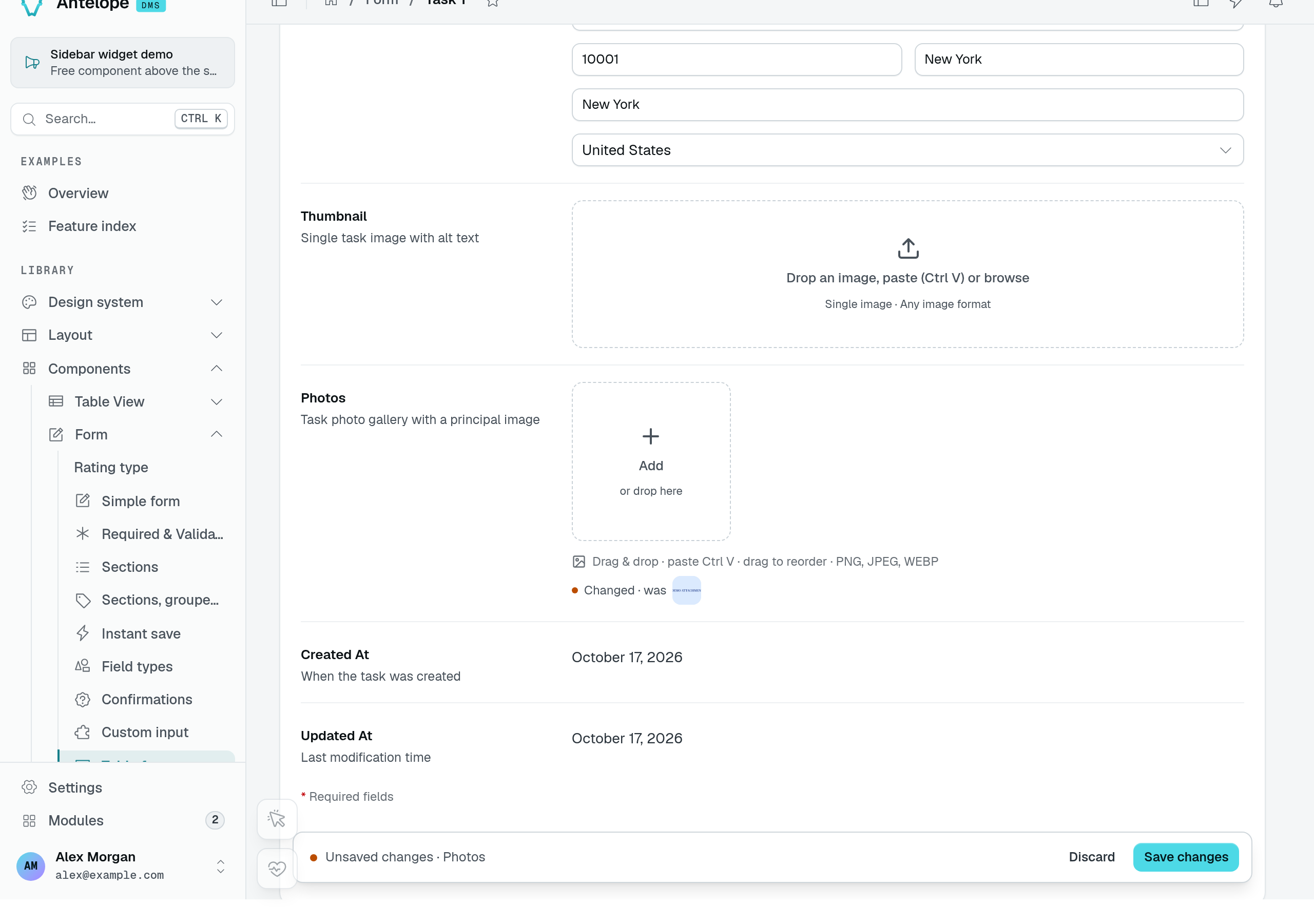Click the Modules count badge 2
Image resolution: width=1314 pixels, height=924 pixels.
pos(215,820)
